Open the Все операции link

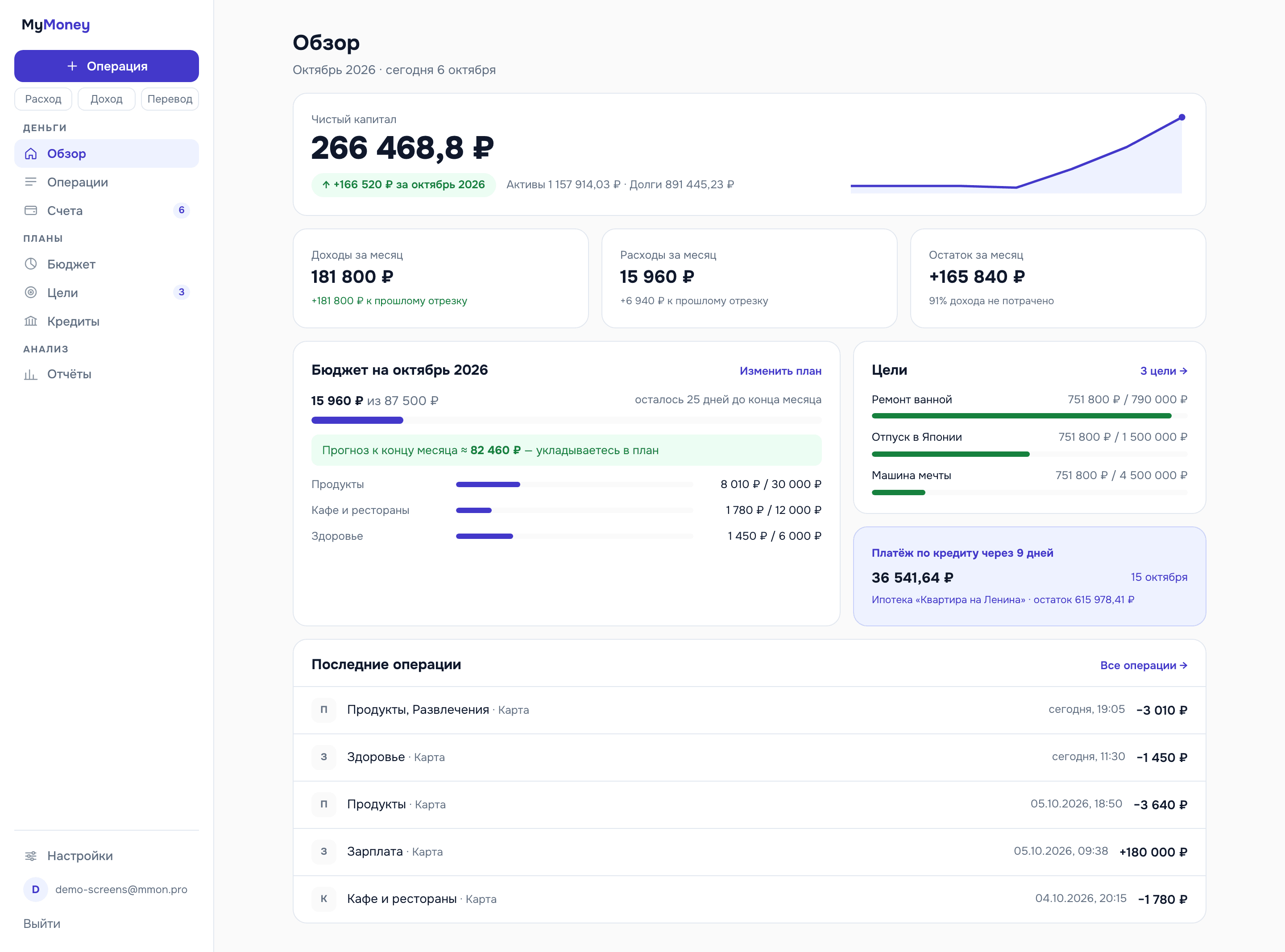[x=1143, y=666]
